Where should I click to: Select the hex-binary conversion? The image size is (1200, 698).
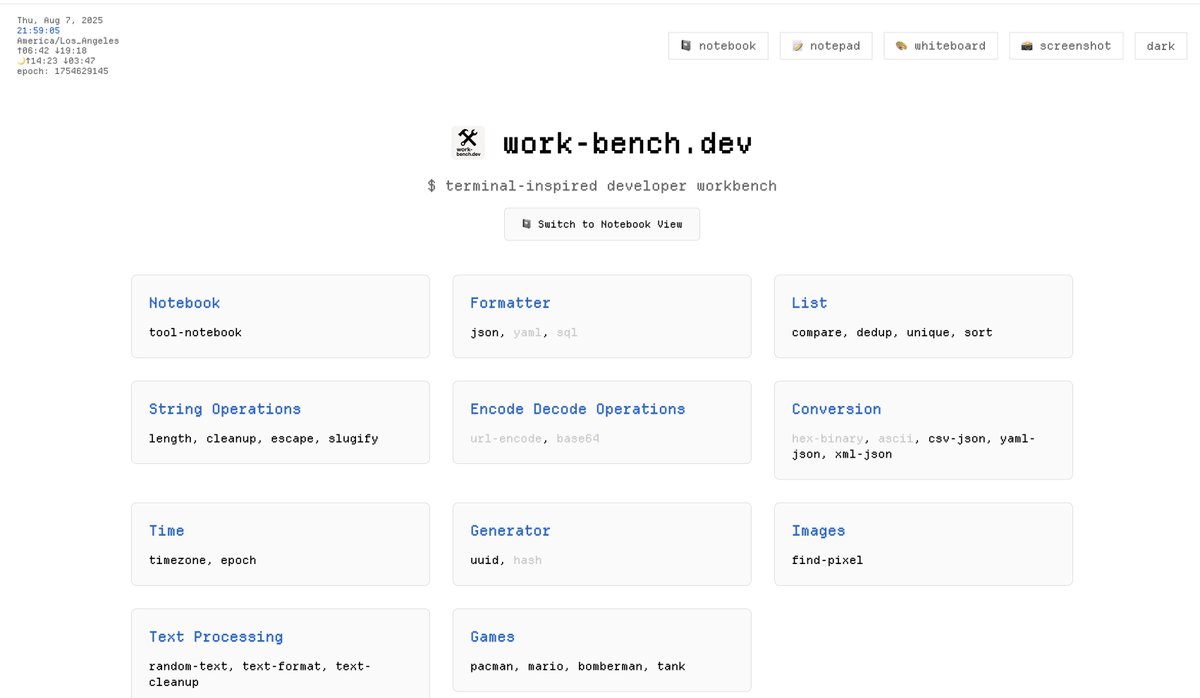point(827,438)
